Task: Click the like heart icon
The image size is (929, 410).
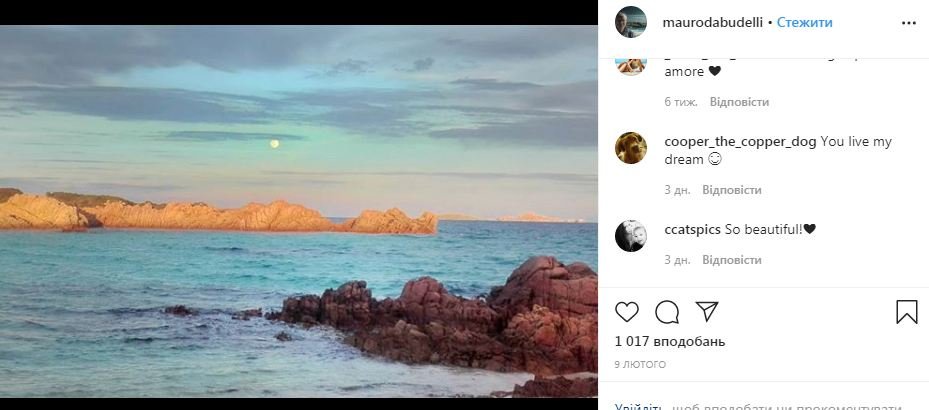Action: [x=627, y=312]
